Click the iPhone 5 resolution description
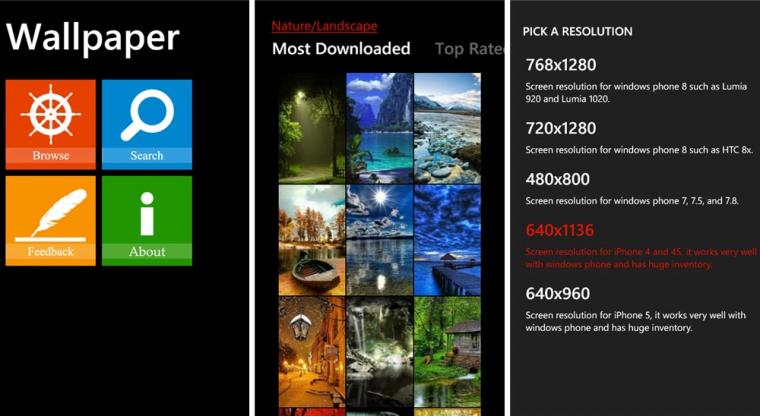Screen dimensions: 760x416 [635, 321]
